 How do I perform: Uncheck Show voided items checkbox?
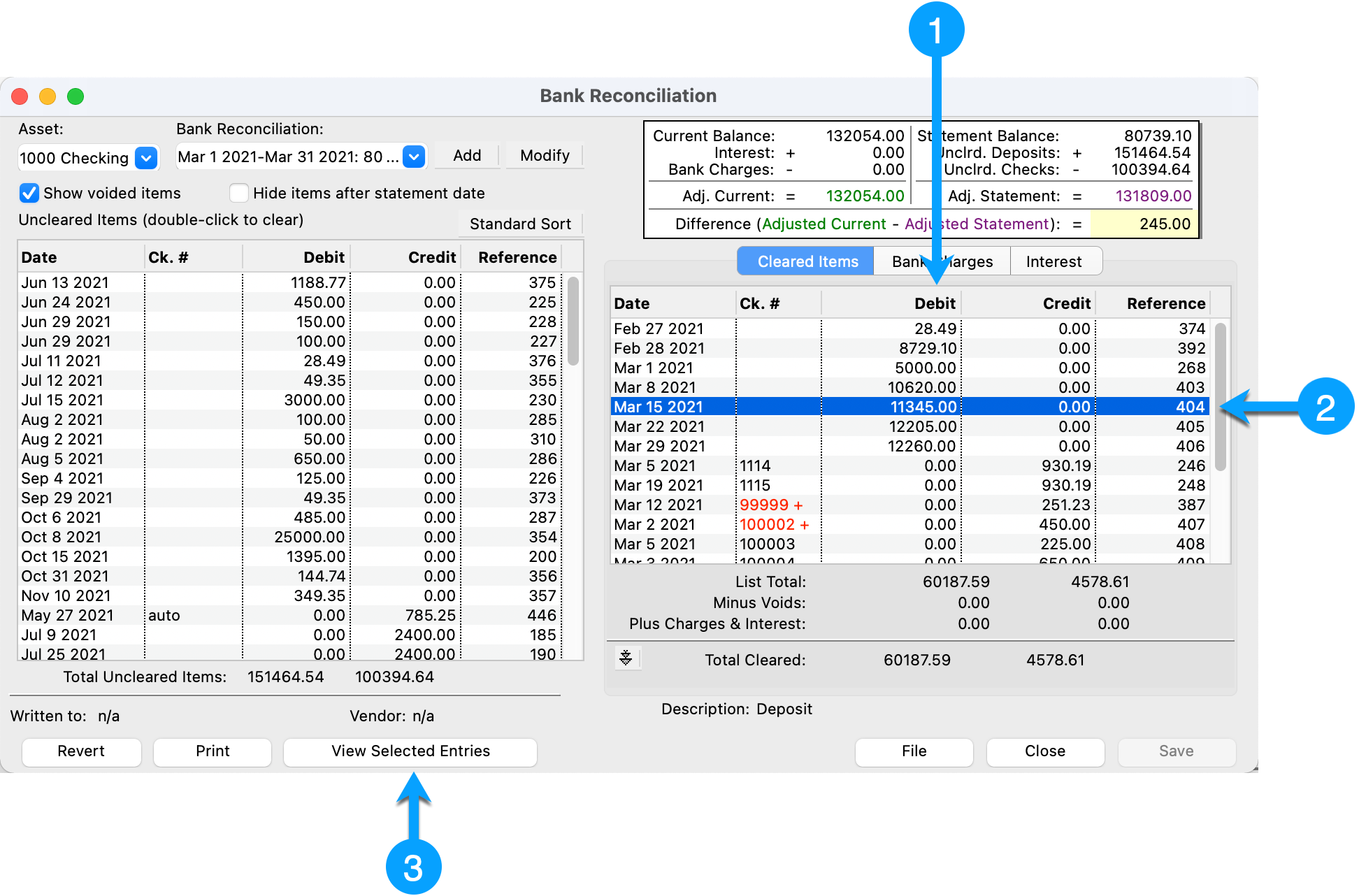point(29,193)
